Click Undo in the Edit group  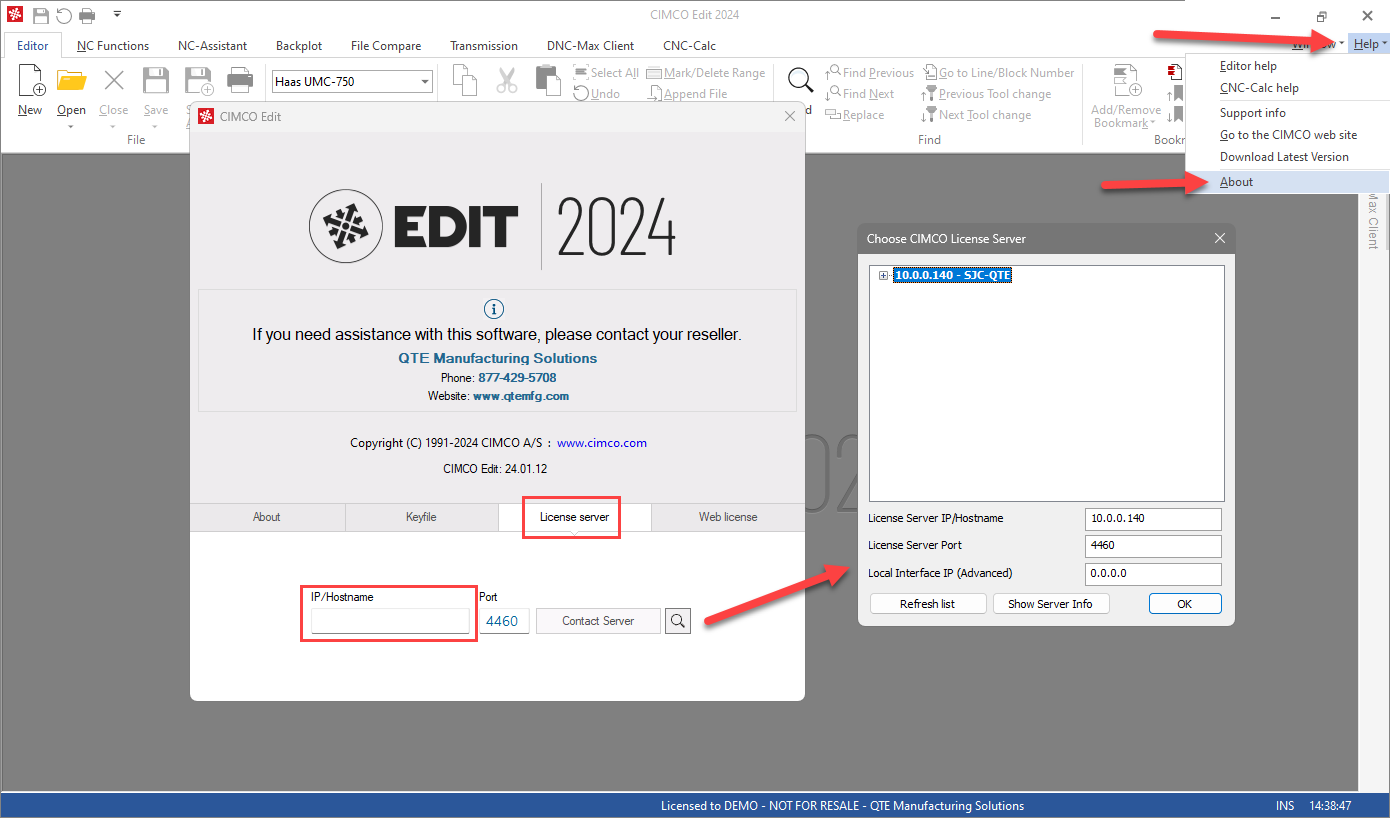597,94
